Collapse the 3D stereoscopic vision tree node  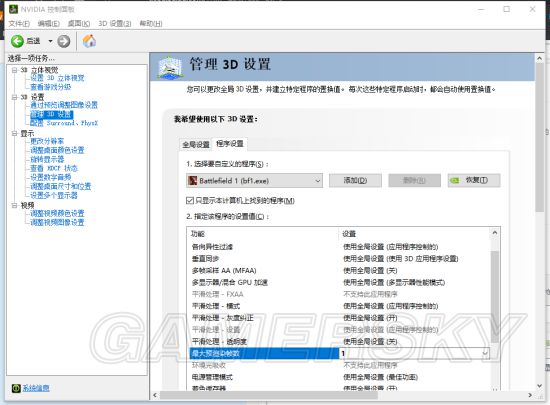[14, 70]
